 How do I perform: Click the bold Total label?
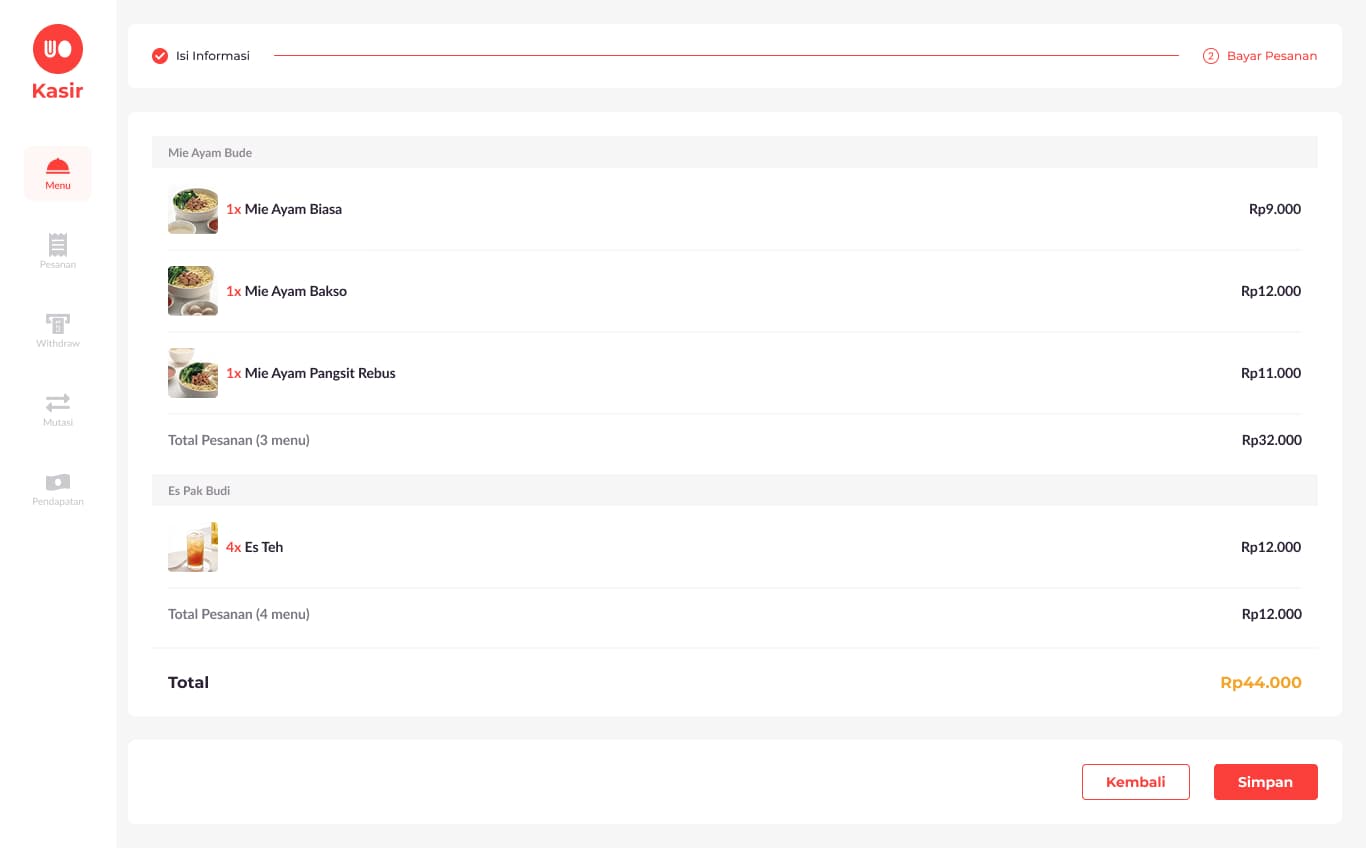188,683
